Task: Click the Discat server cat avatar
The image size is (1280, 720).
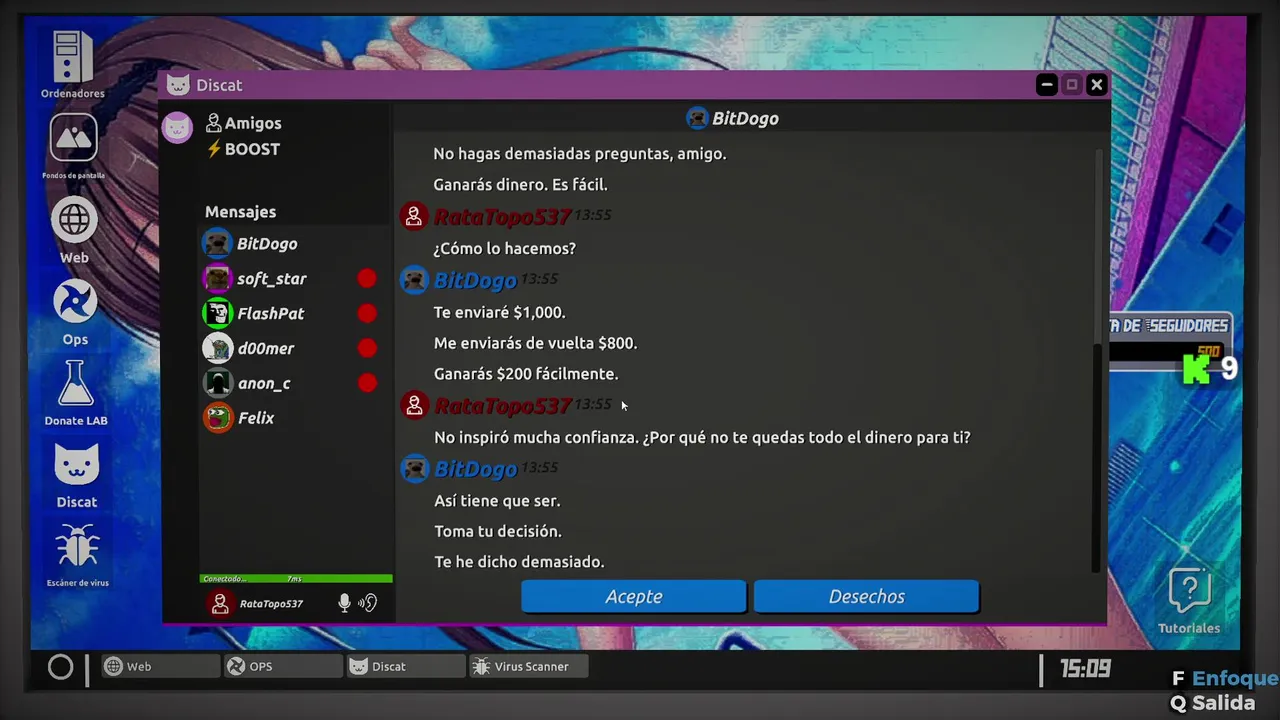Action: click(x=178, y=127)
